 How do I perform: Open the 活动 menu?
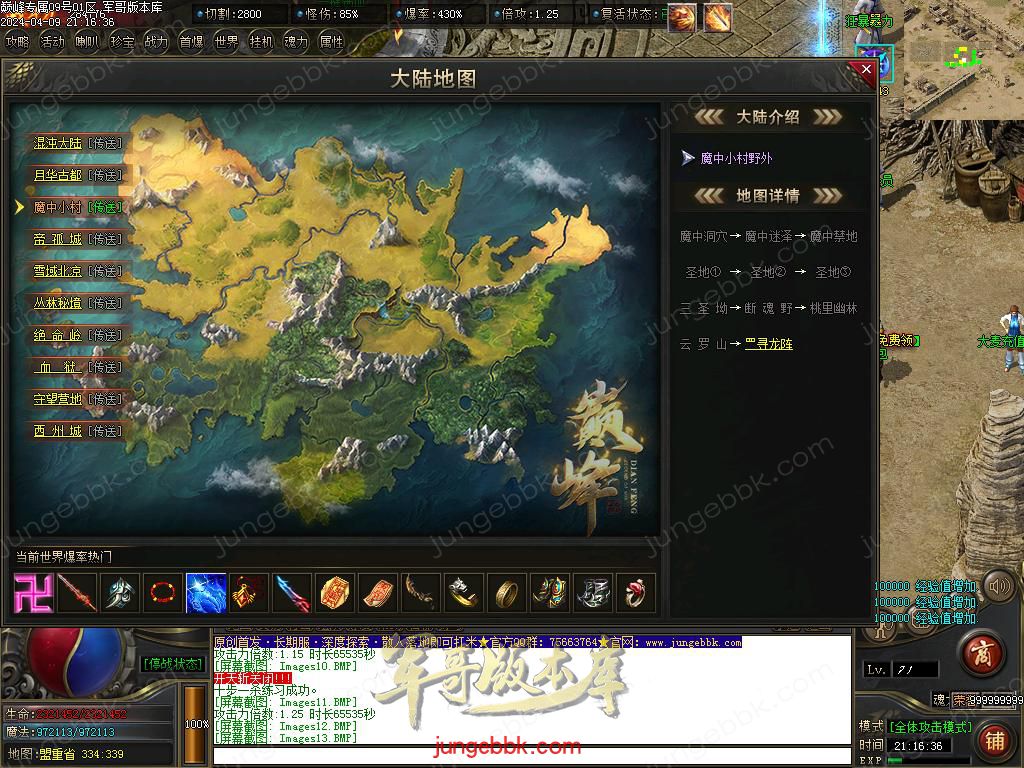[x=52, y=42]
